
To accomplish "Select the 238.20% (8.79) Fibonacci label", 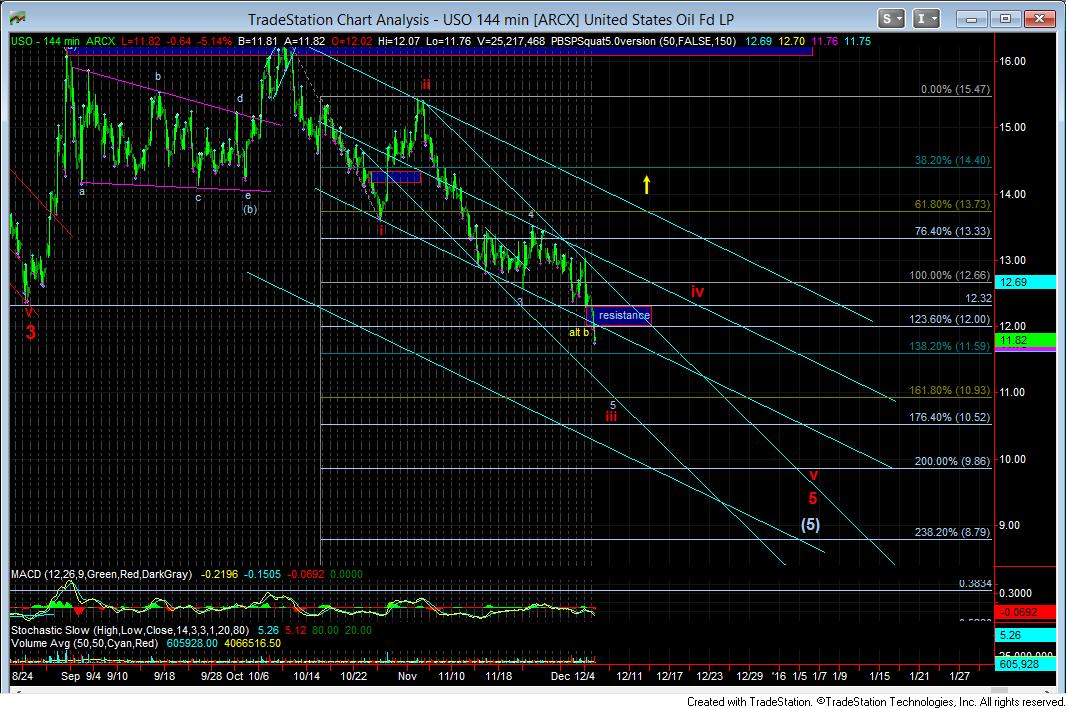I will pyautogui.click(x=952, y=533).
